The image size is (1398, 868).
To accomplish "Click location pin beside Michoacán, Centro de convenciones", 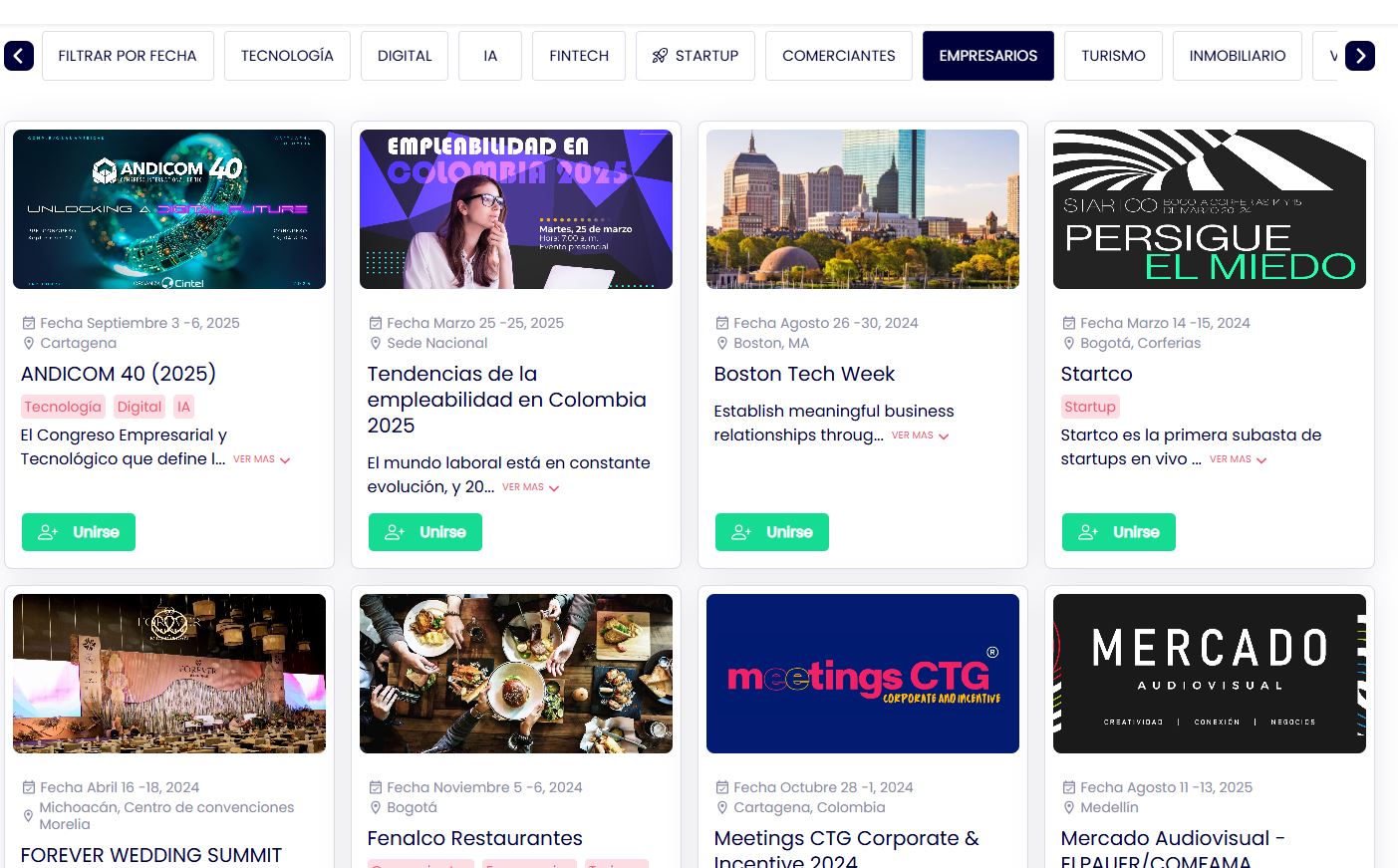I will coord(28,815).
